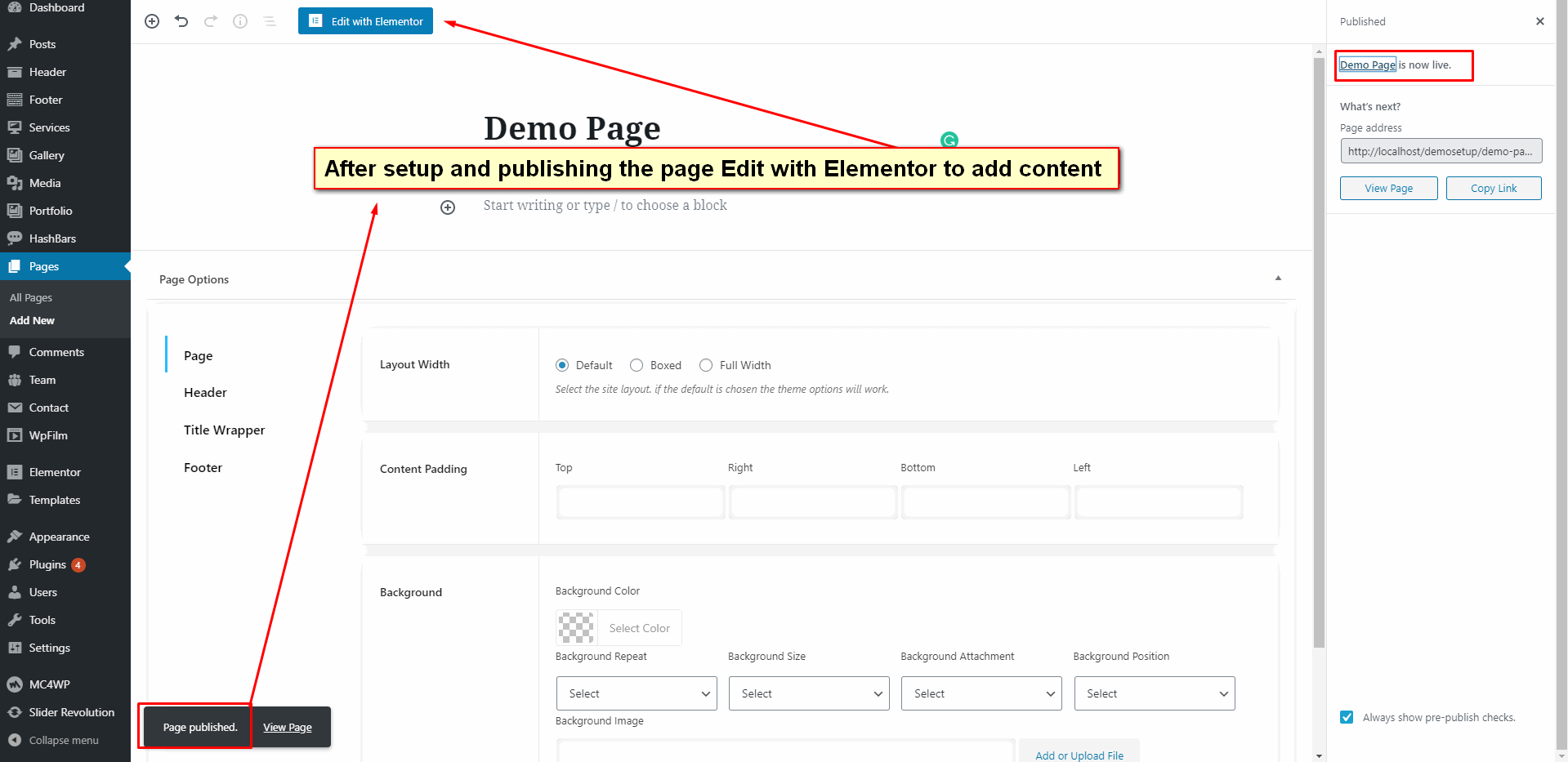Screen dimensions: 1568x762
Task: Click the Background Image file field
Action: coord(786,751)
